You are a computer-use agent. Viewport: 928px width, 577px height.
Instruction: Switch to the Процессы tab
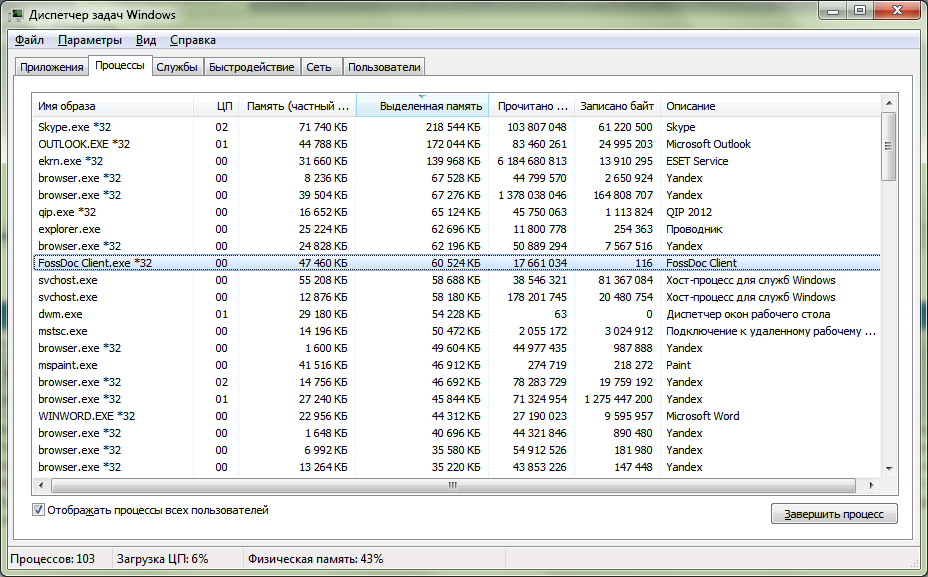(120, 66)
